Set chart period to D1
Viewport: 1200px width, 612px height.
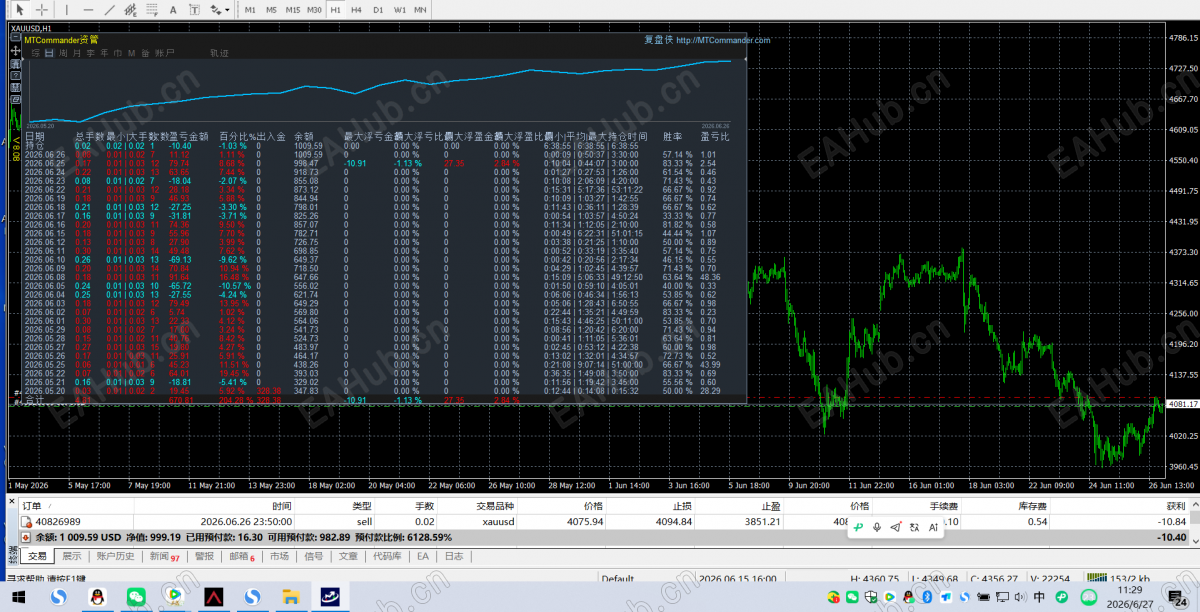tap(378, 10)
